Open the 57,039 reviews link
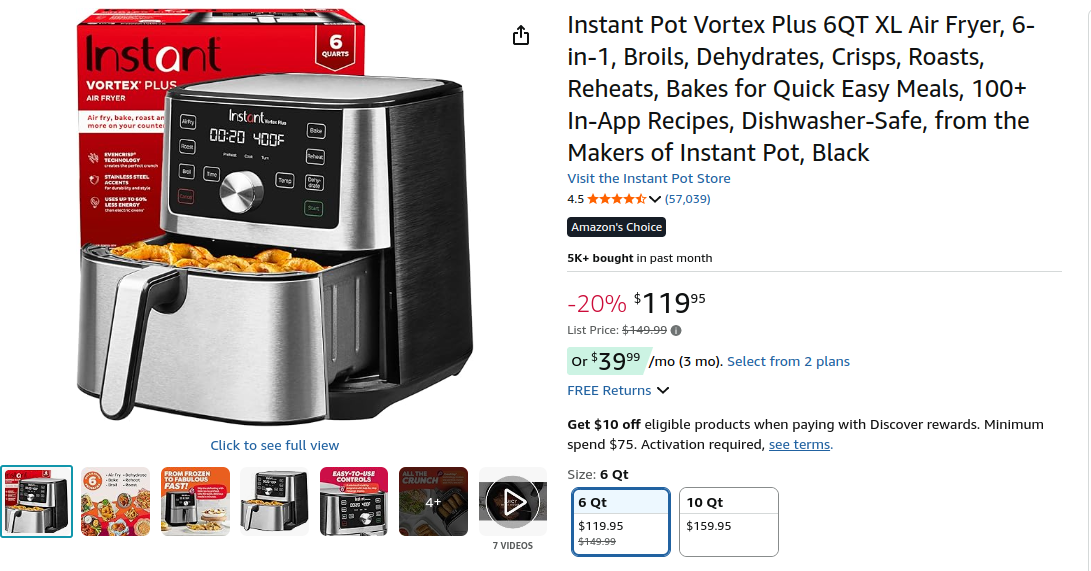 click(687, 199)
